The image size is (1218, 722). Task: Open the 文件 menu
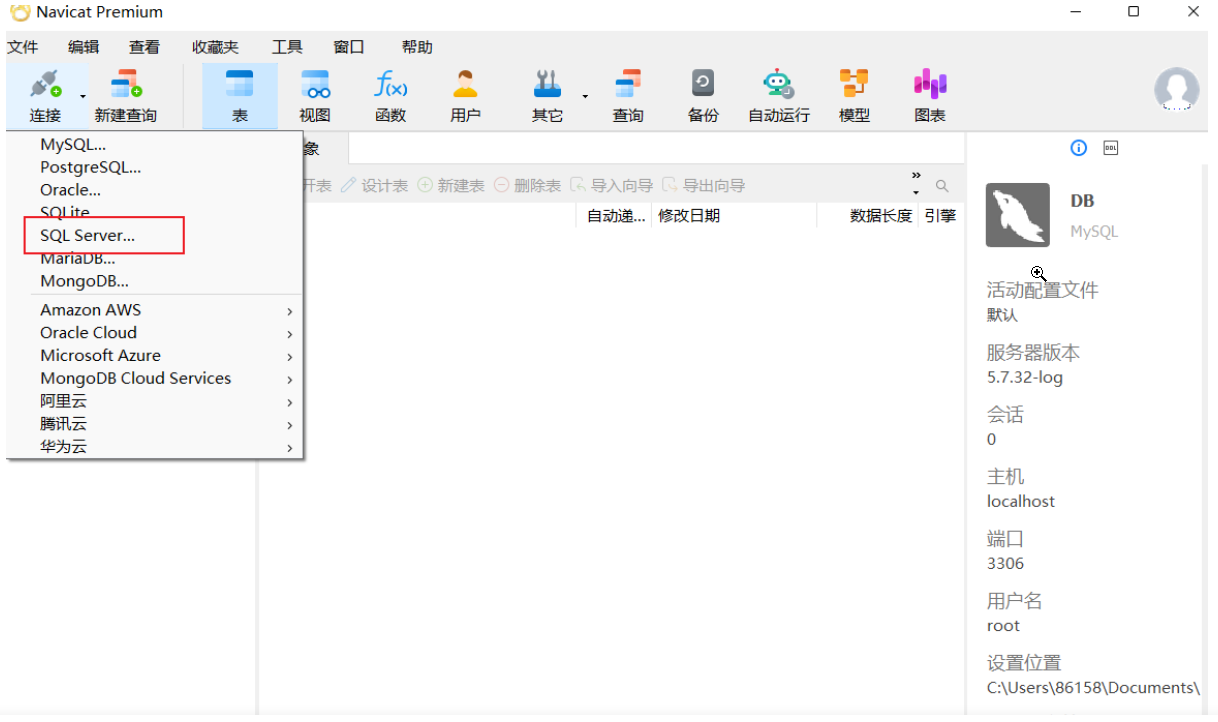tap(22, 47)
